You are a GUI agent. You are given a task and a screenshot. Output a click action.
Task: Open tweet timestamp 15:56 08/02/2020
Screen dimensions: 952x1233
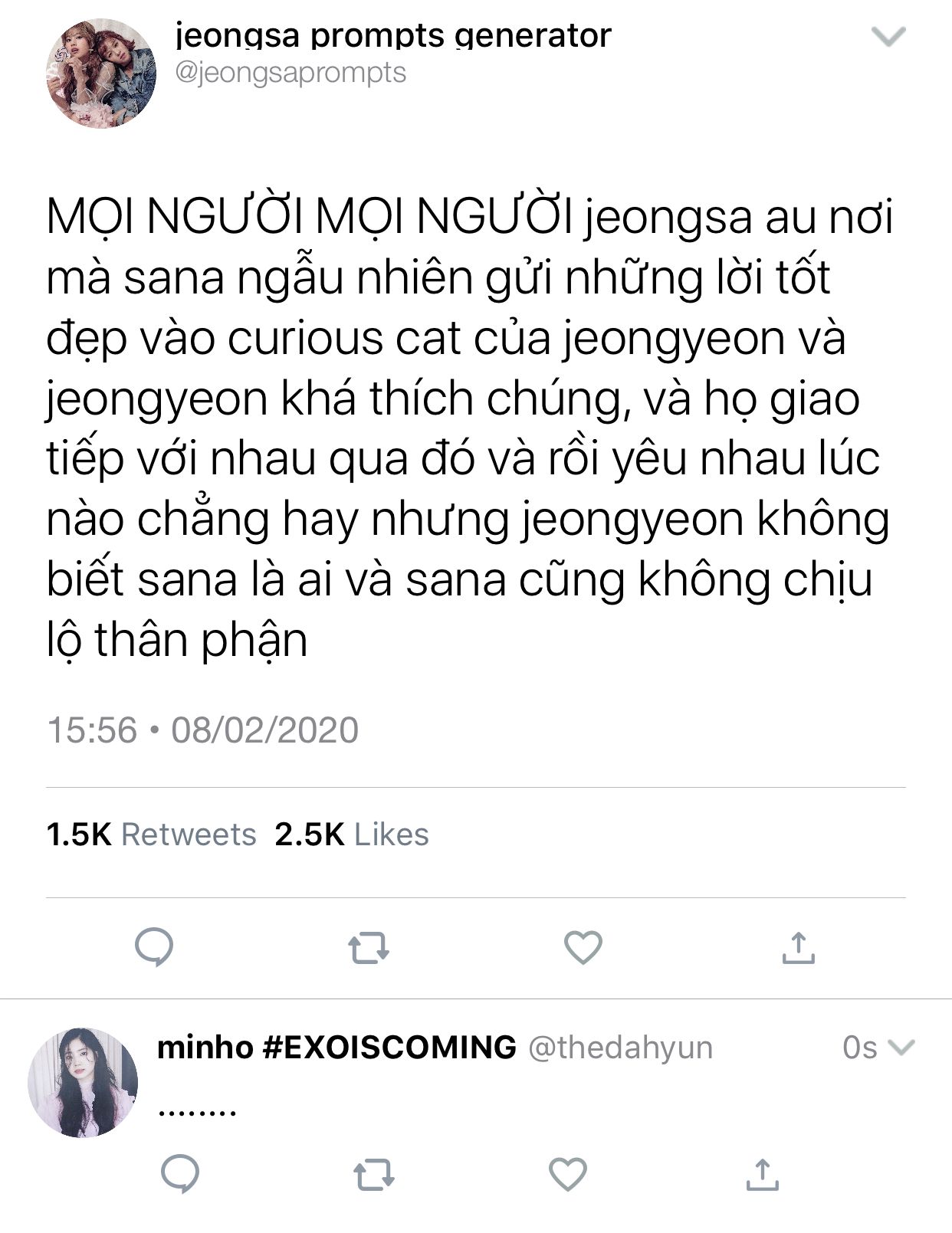203,730
